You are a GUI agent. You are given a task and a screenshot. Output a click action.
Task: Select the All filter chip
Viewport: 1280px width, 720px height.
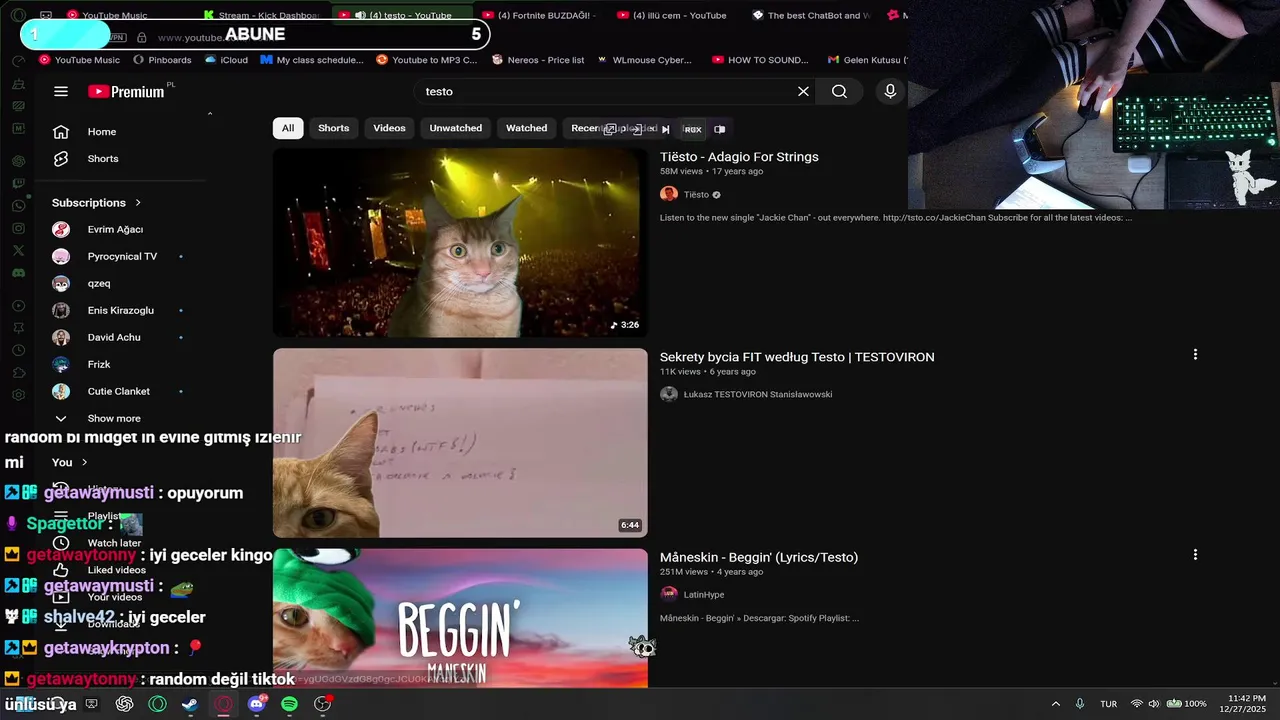[288, 128]
